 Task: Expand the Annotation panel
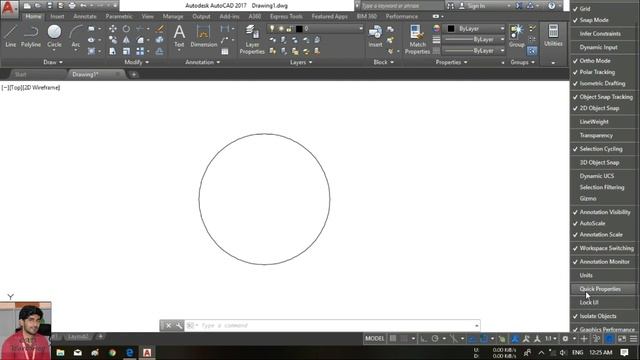point(203,62)
